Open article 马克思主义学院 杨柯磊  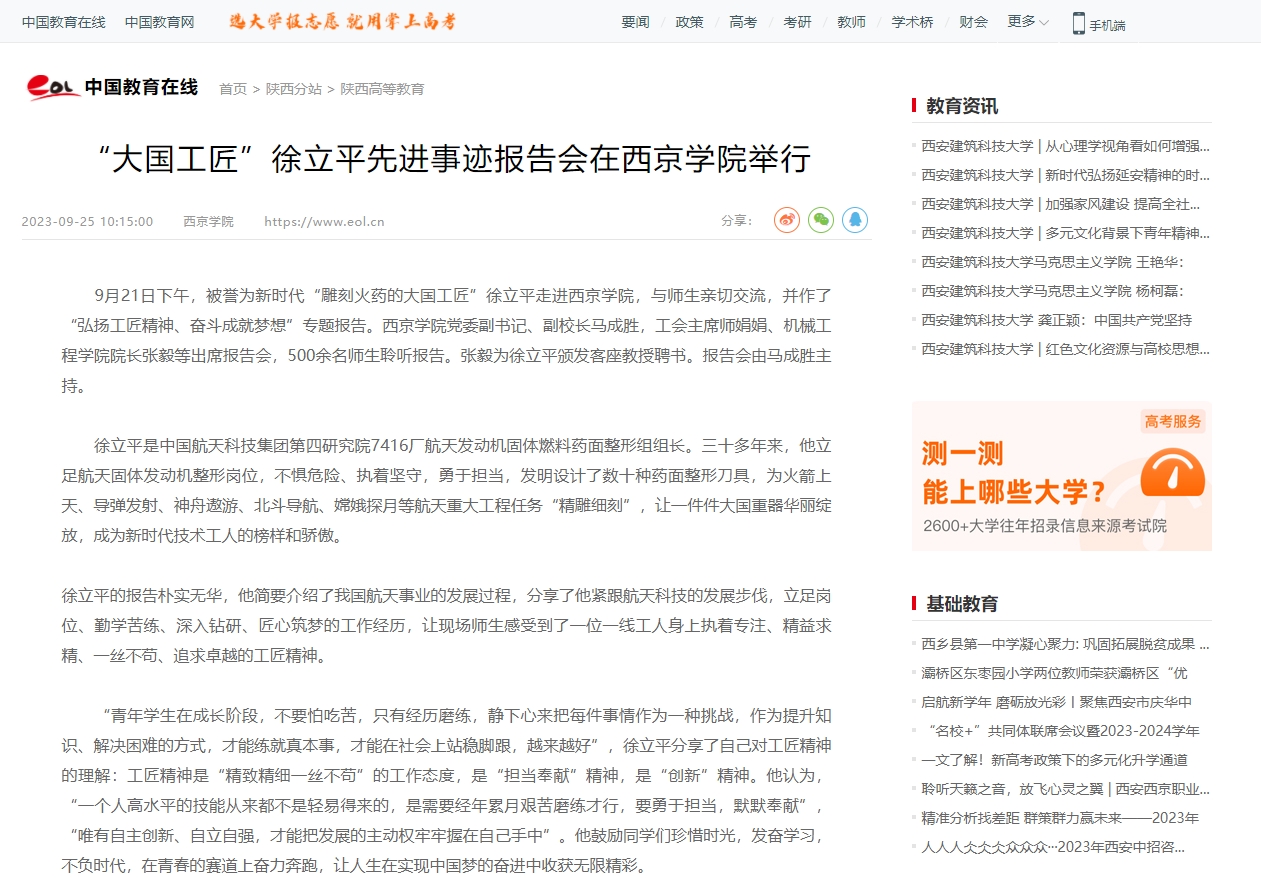pos(1052,291)
